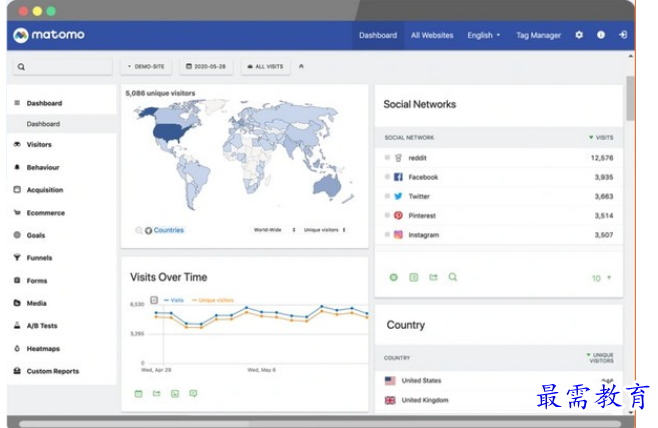The width and height of the screenshot is (658, 428).
Task: Click the Heatmaps drop icon
Action: 17,348
